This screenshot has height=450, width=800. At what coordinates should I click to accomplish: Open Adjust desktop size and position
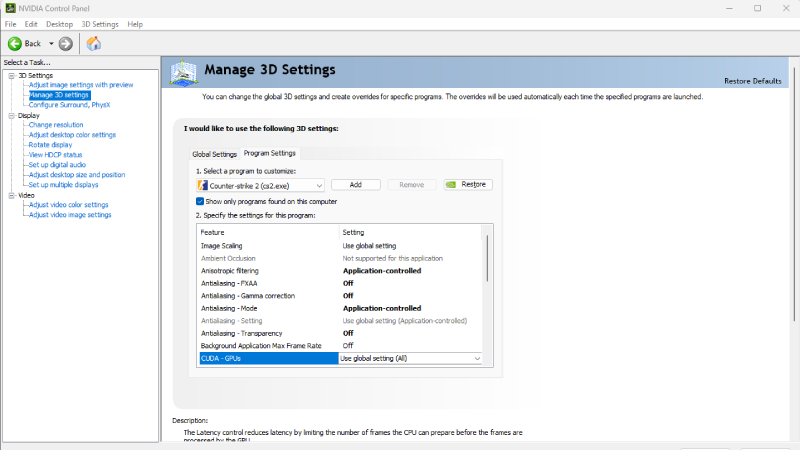click(x=77, y=174)
